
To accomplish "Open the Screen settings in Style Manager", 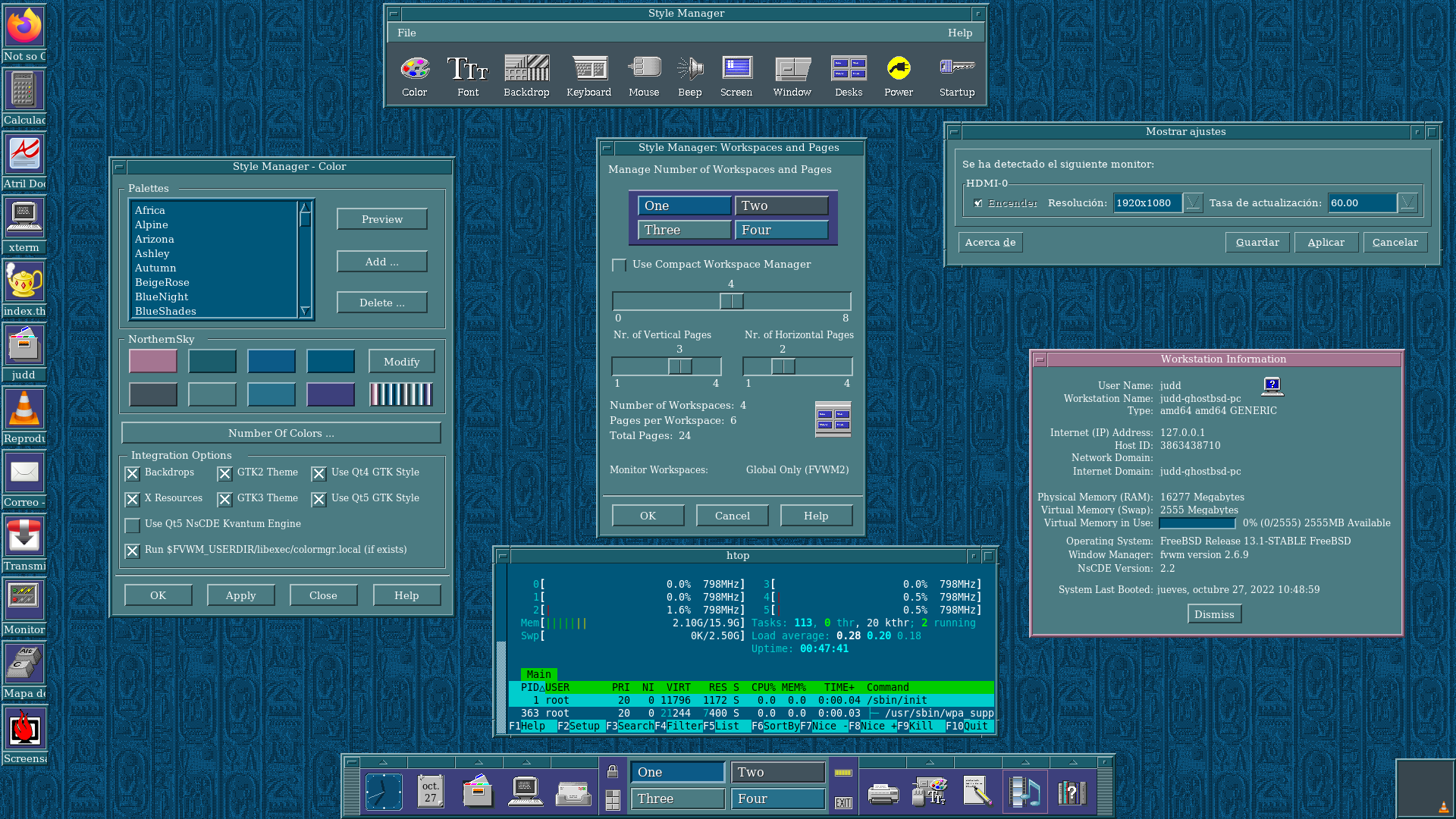I will coord(736,76).
